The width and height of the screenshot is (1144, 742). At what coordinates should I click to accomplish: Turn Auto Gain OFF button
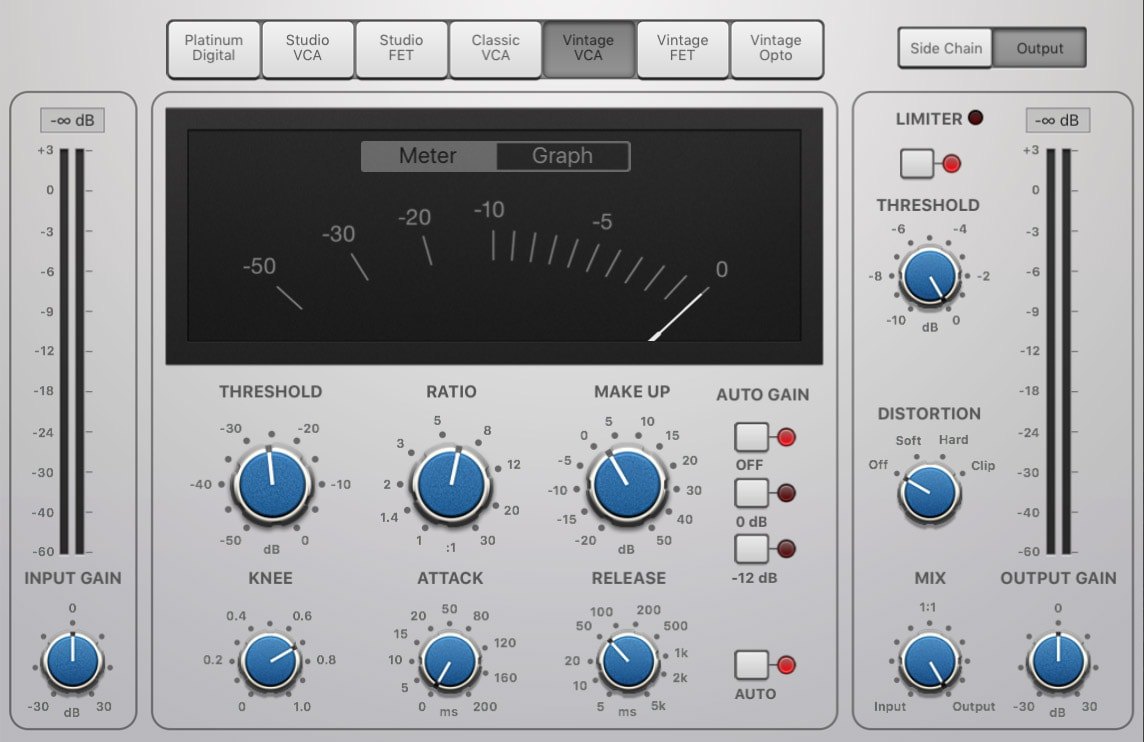tap(751, 437)
